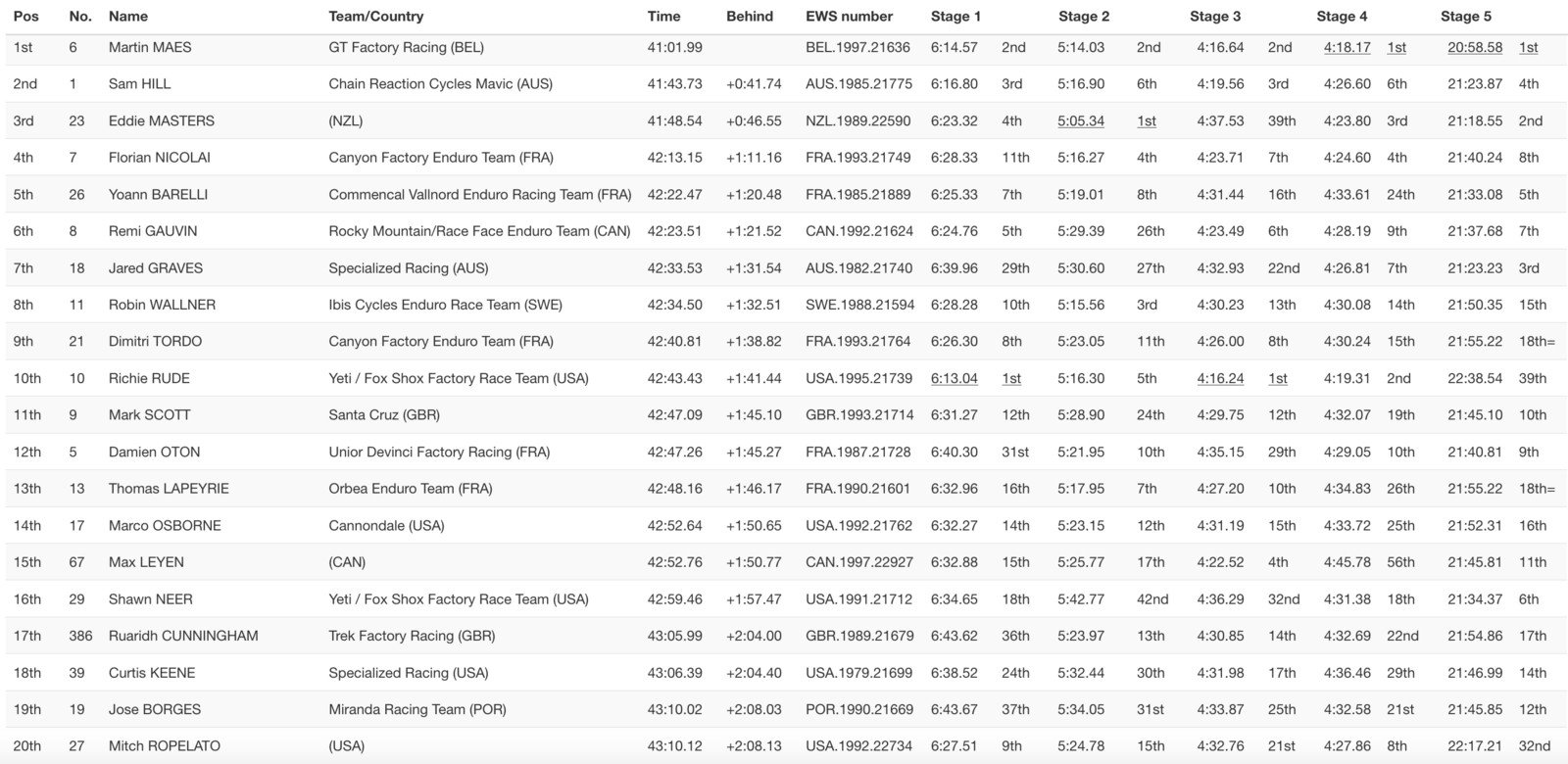
Task: Select rider name Remi GAUVIN
Action: click(x=153, y=231)
